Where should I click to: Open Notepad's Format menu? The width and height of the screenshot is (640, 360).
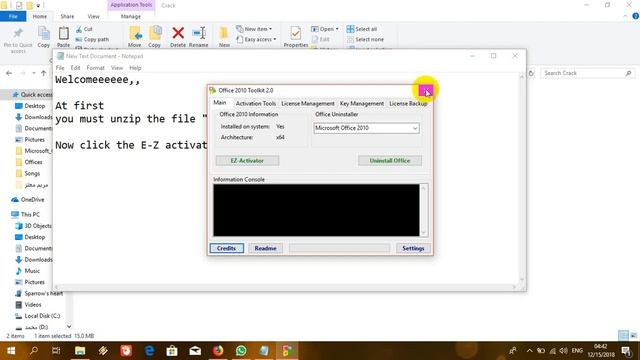pyautogui.click(x=96, y=68)
